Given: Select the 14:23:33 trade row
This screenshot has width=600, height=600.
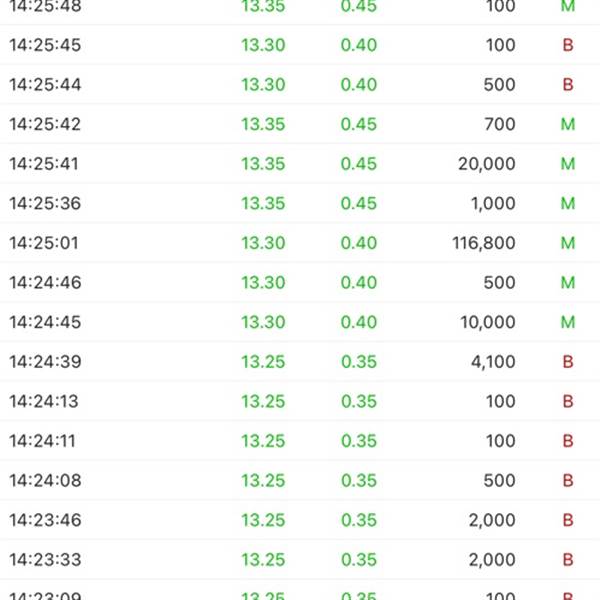Looking at the screenshot, I should click(300, 560).
